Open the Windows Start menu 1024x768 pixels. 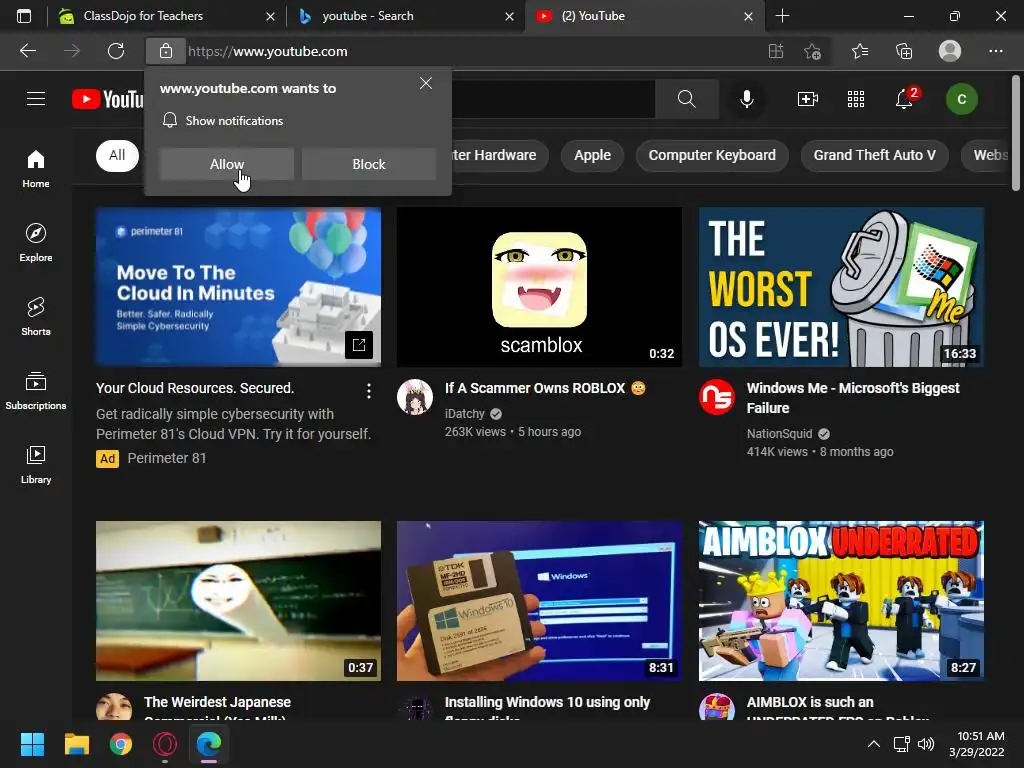(x=32, y=744)
